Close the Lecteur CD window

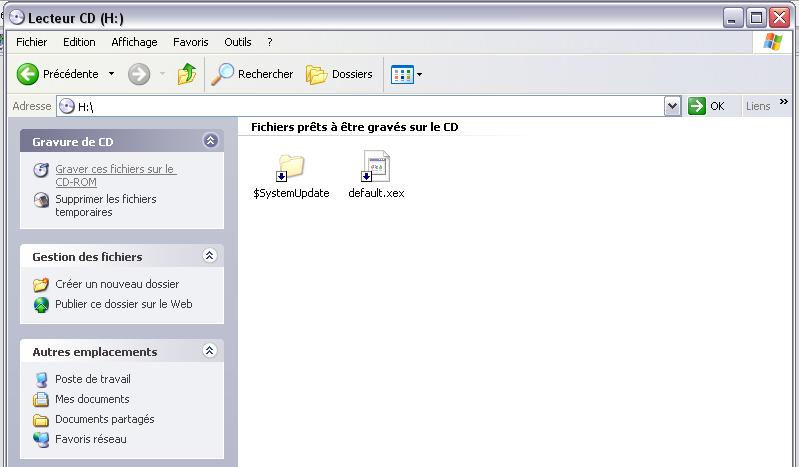pyautogui.click(x=780, y=18)
